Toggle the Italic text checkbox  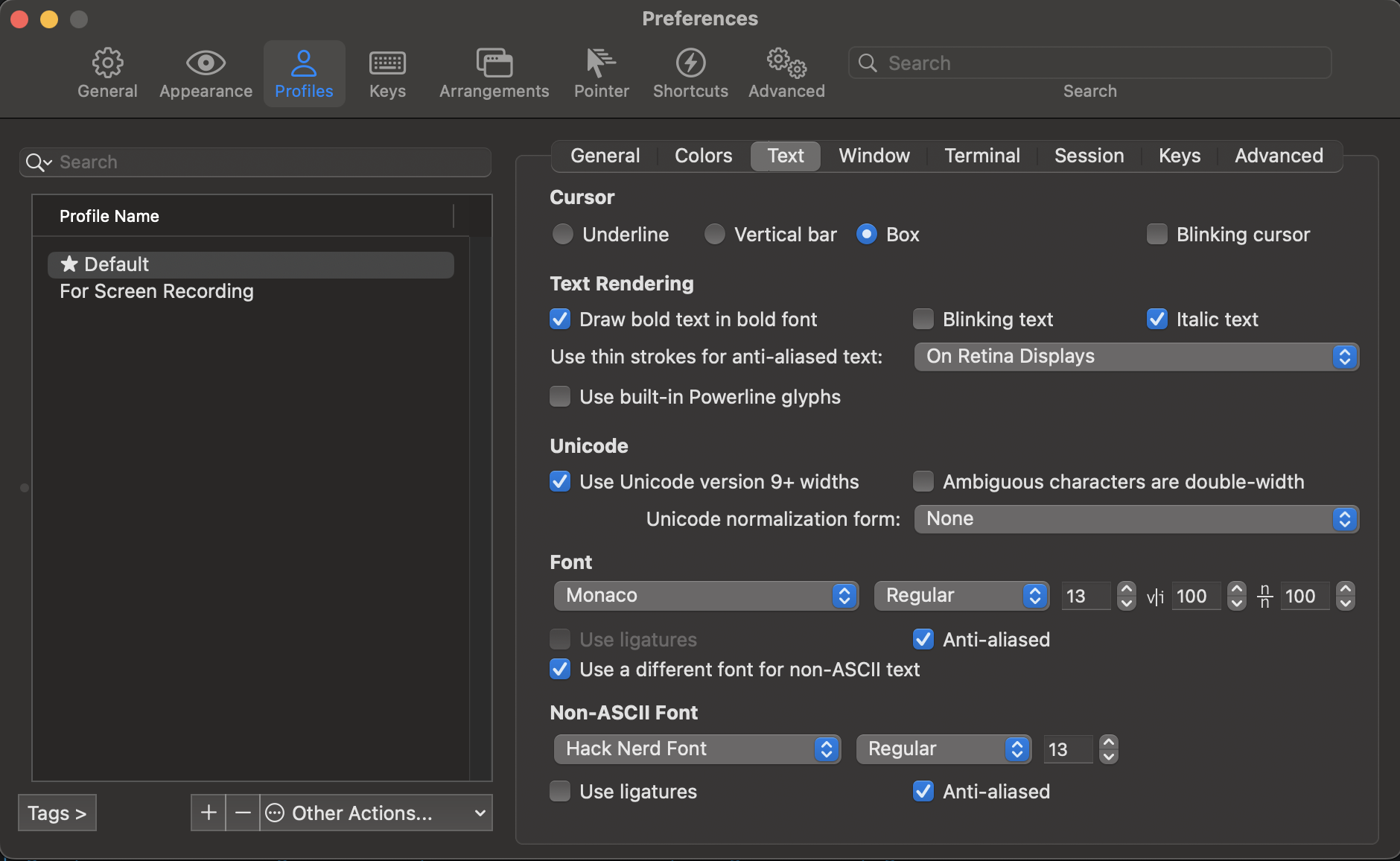pyautogui.click(x=1157, y=319)
